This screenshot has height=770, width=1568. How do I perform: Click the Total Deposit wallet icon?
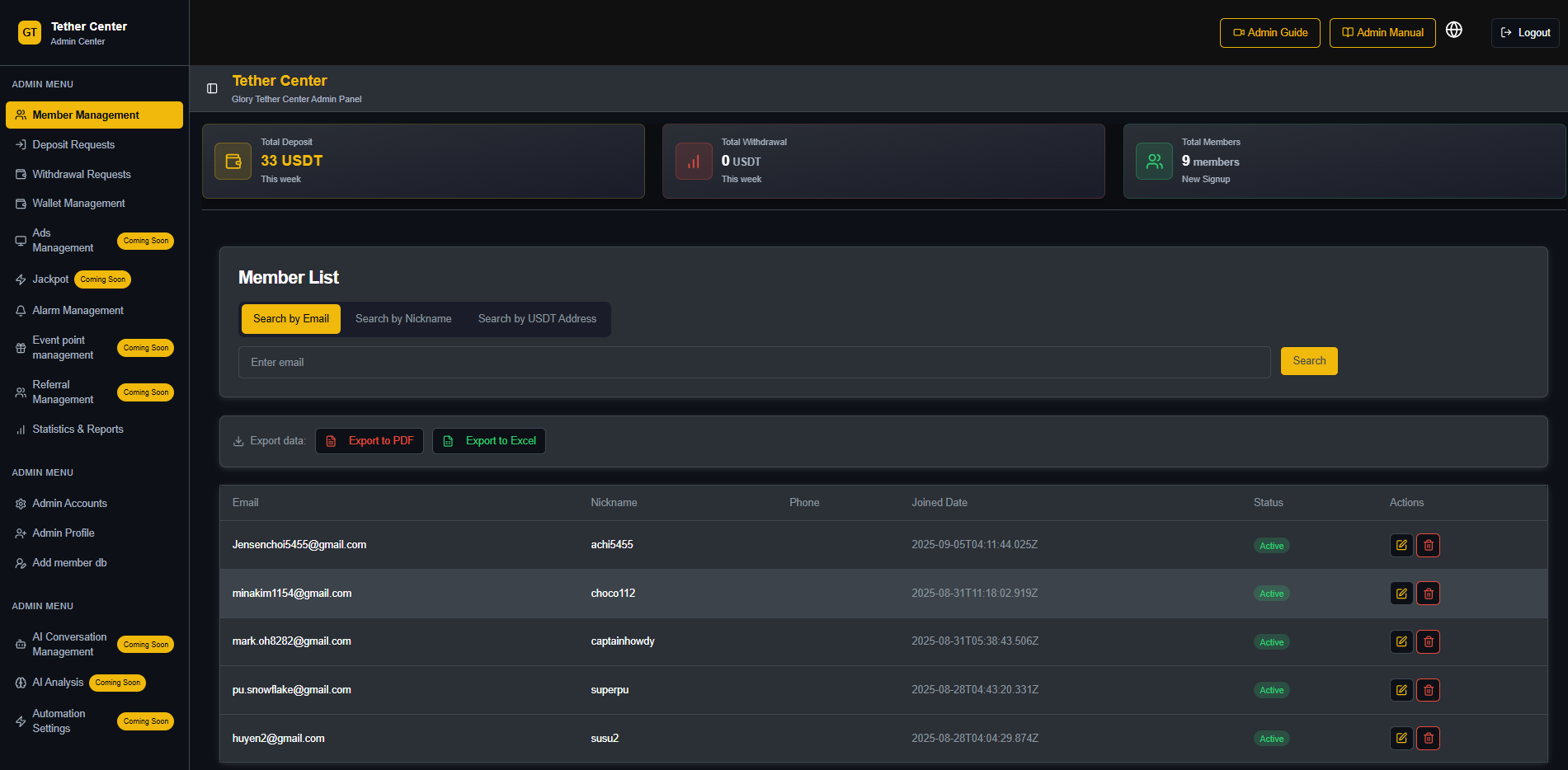click(233, 161)
